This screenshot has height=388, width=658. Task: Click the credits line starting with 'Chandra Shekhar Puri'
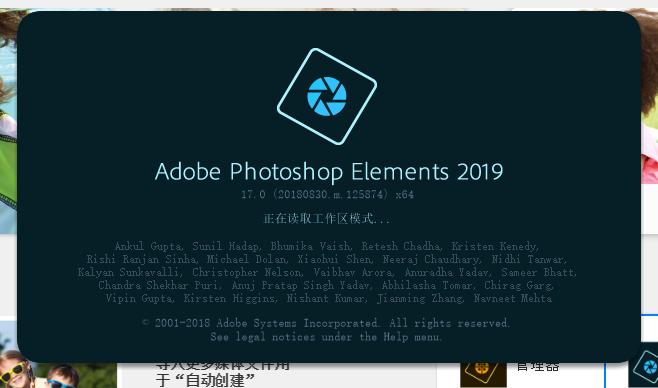click(326, 285)
